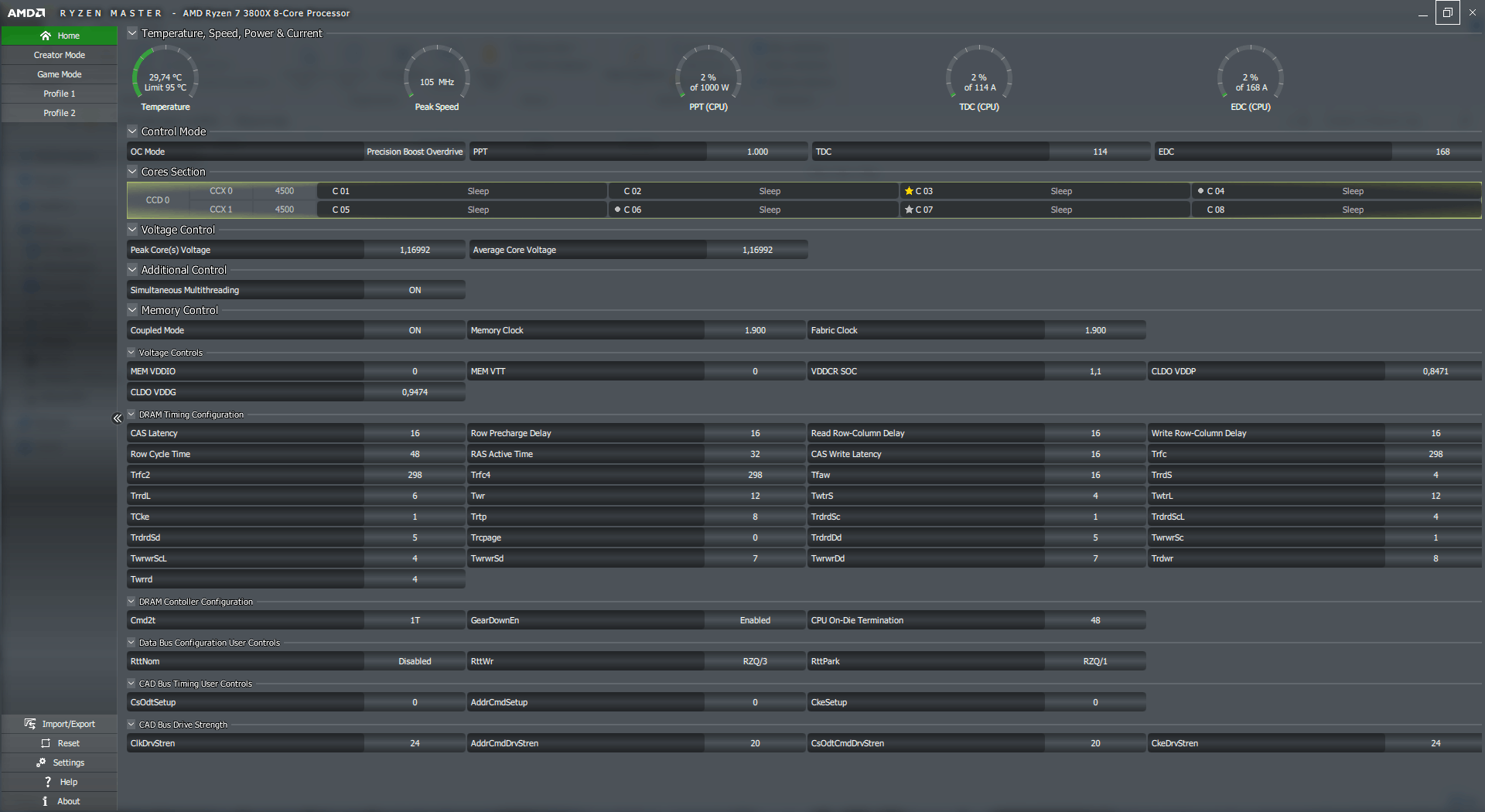Toggle Coupled Mode ON value
This screenshot has width=1485, height=812.
415,330
